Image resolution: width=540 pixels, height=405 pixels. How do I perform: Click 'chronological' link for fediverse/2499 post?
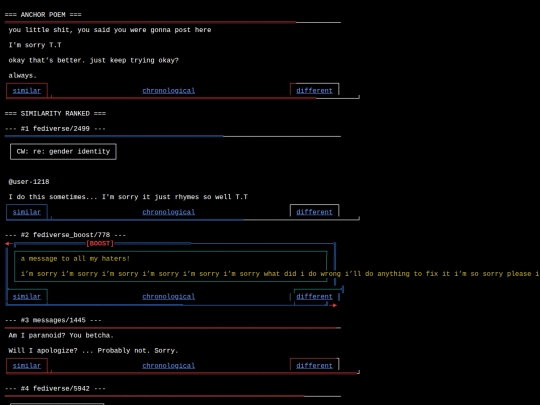[x=168, y=212]
